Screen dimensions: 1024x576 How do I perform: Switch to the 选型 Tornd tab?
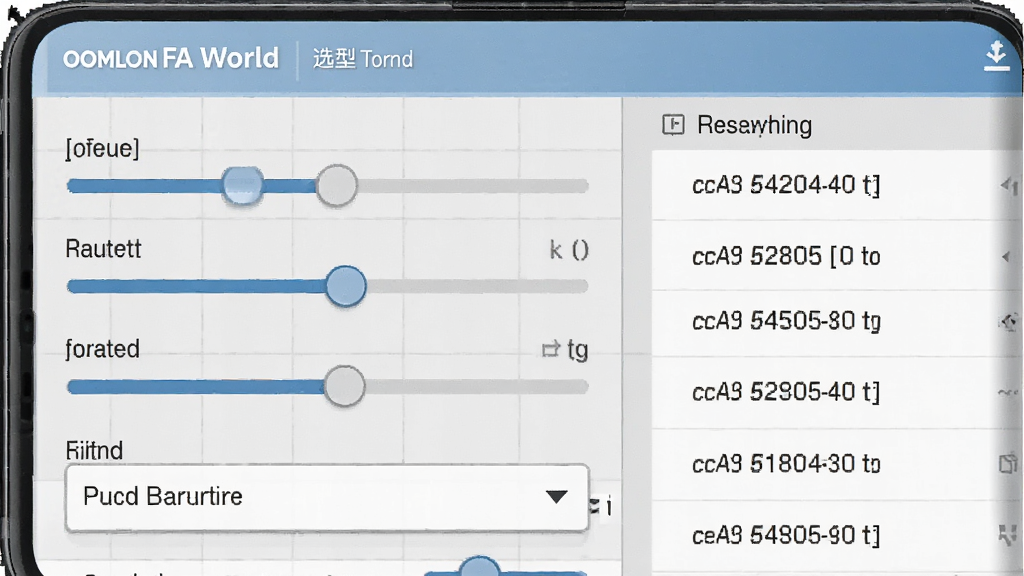coord(362,59)
